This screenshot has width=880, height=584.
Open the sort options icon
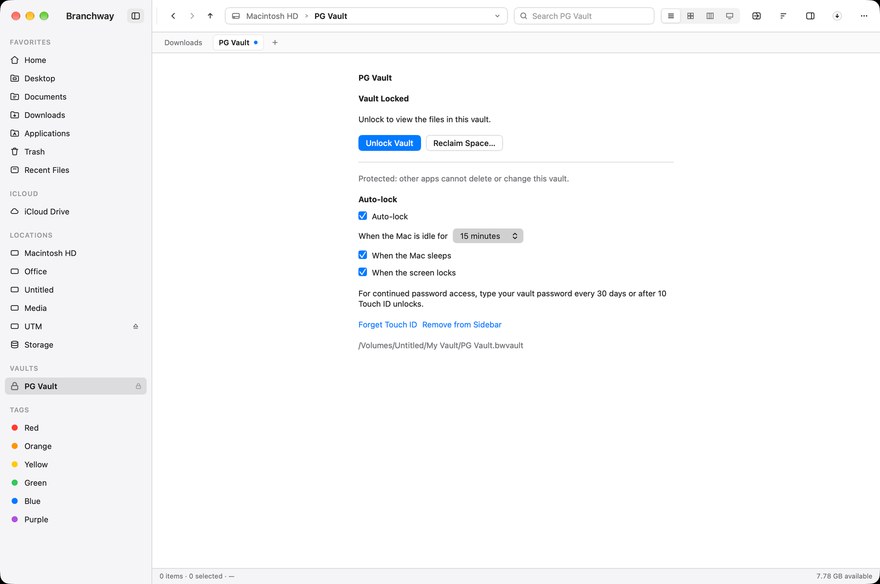pyautogui.click(x=783, y=16)
